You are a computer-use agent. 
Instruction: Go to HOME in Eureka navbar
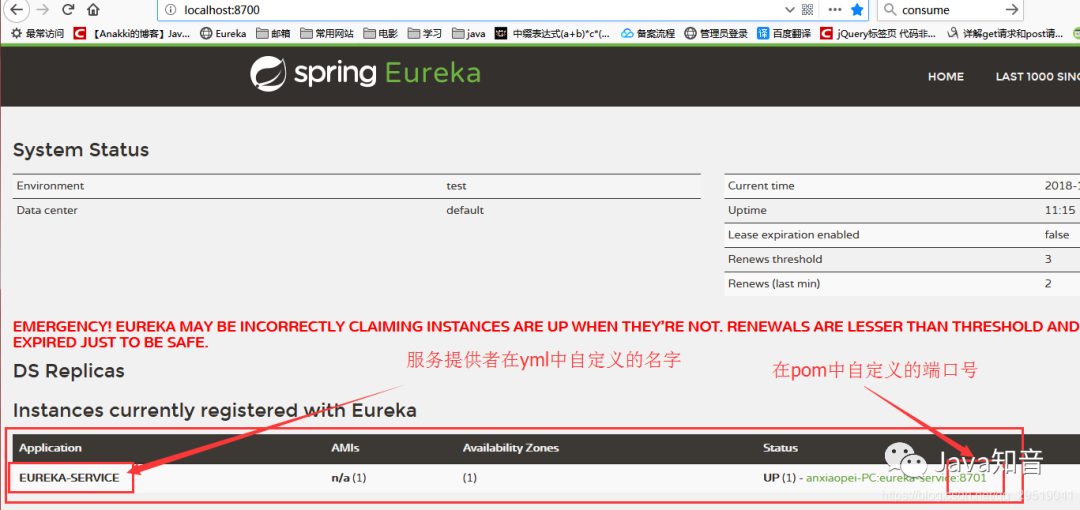point(946,77)
